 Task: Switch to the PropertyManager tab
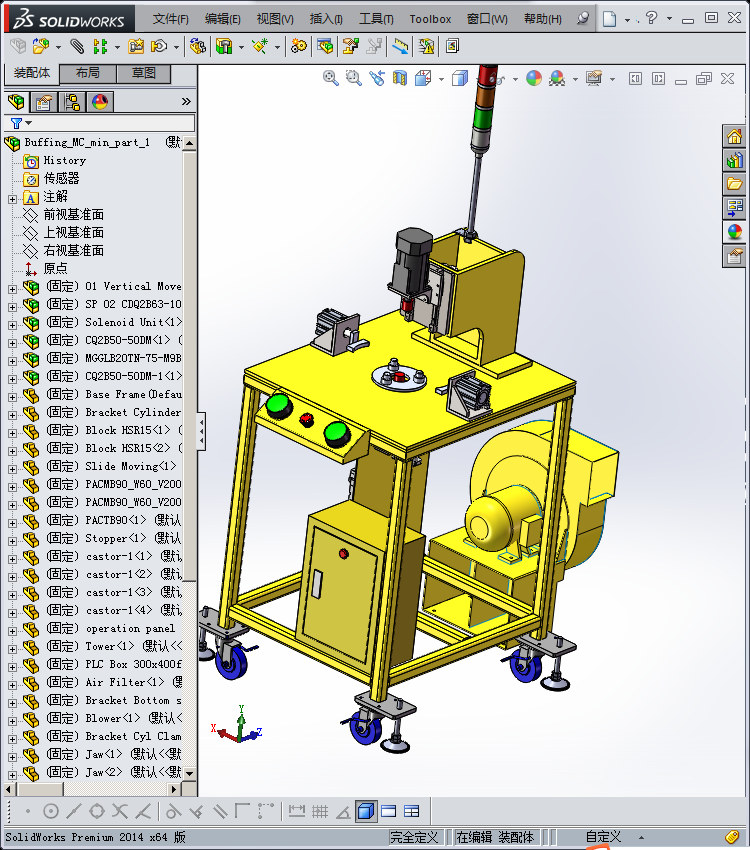click(x=44, y=102)
